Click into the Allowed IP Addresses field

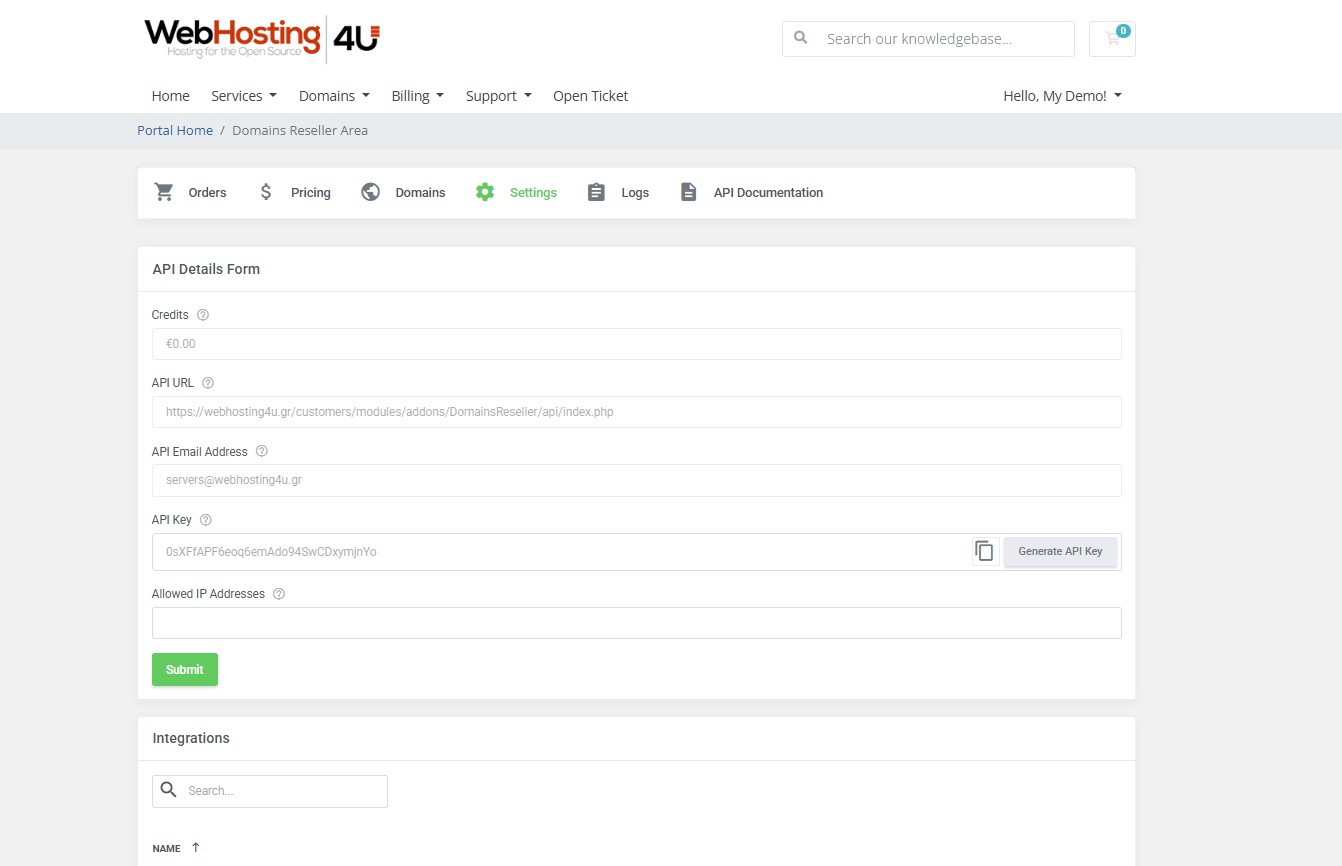tap(636, 622)
